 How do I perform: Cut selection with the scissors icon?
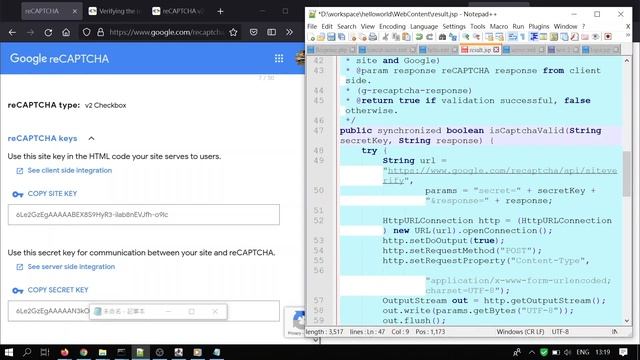pos(385,37)
